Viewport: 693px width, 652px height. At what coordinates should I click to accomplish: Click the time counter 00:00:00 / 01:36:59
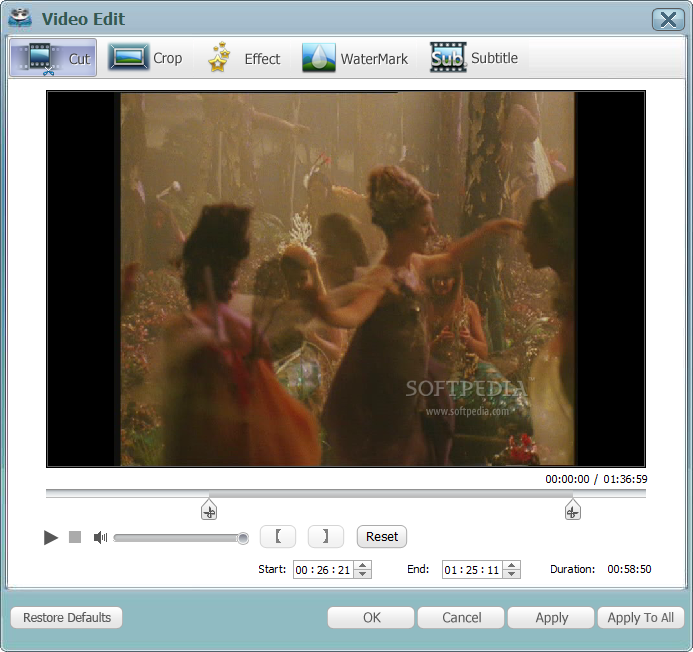(596, 479)
